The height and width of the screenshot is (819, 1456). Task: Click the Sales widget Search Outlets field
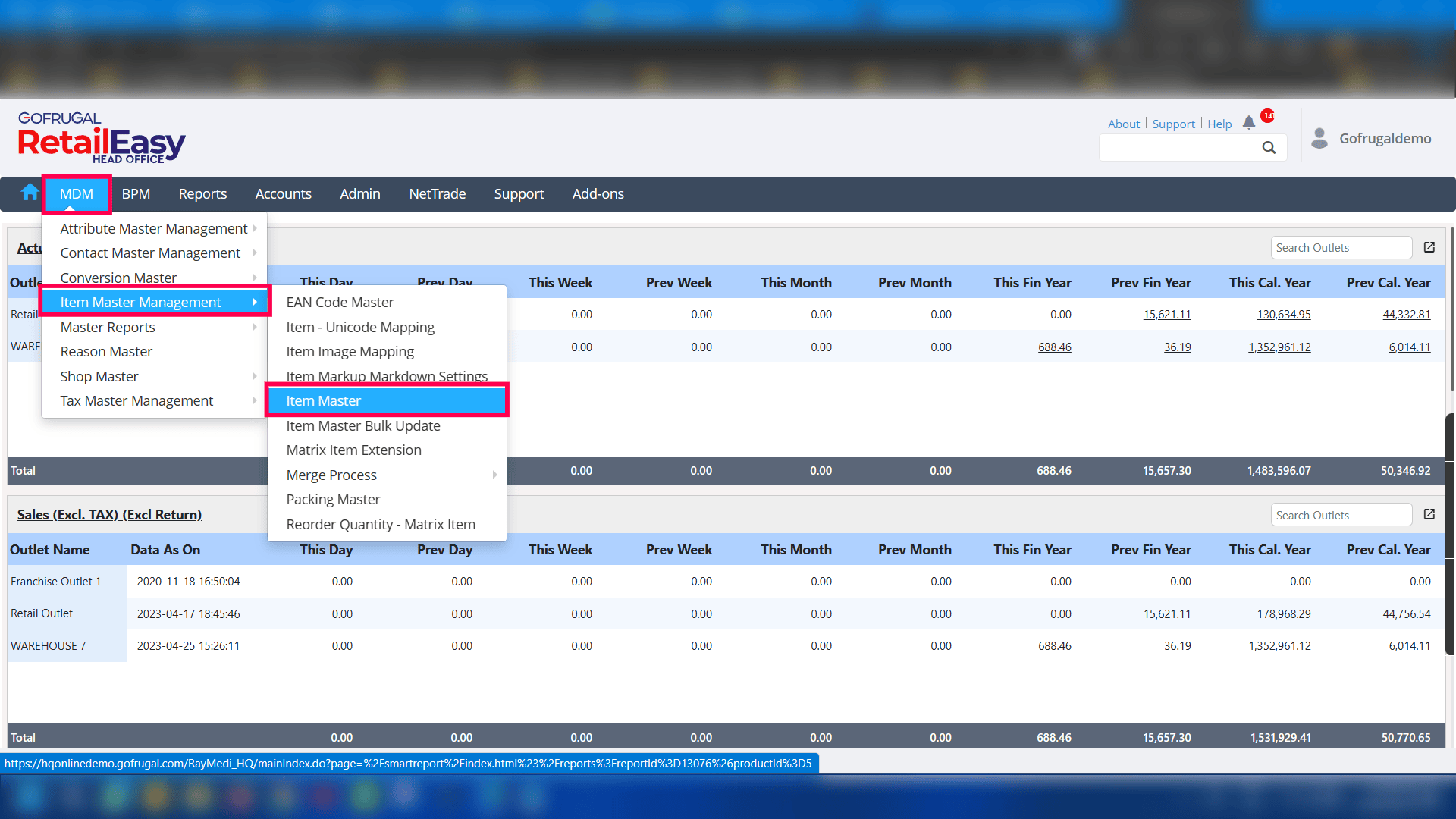tap(1340, 515)
